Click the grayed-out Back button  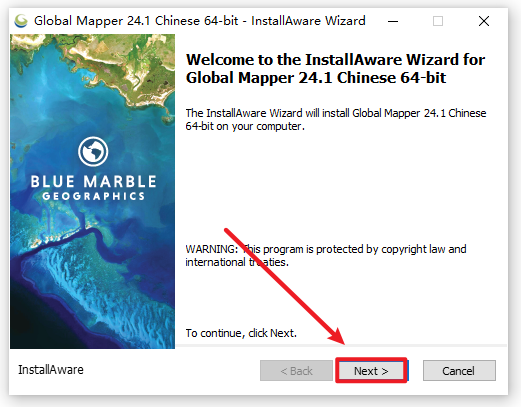click(296, 371)
